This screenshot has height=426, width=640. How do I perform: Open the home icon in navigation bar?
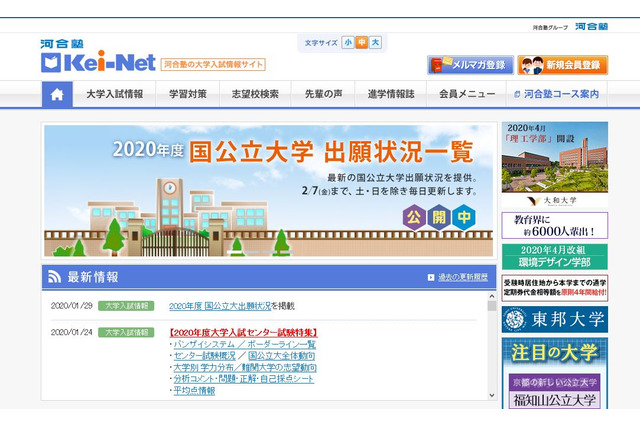pos(57,94)
